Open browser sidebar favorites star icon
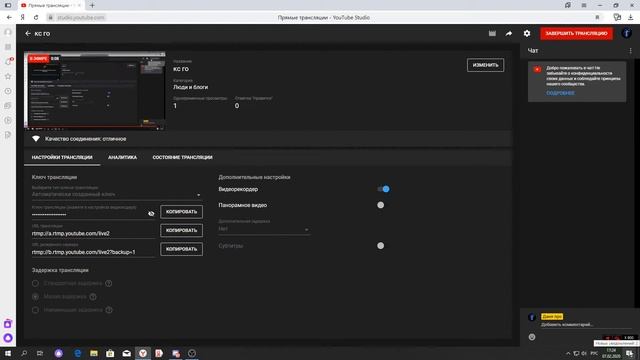Screen dimensions: 640x360 click(x=8, y=76)
